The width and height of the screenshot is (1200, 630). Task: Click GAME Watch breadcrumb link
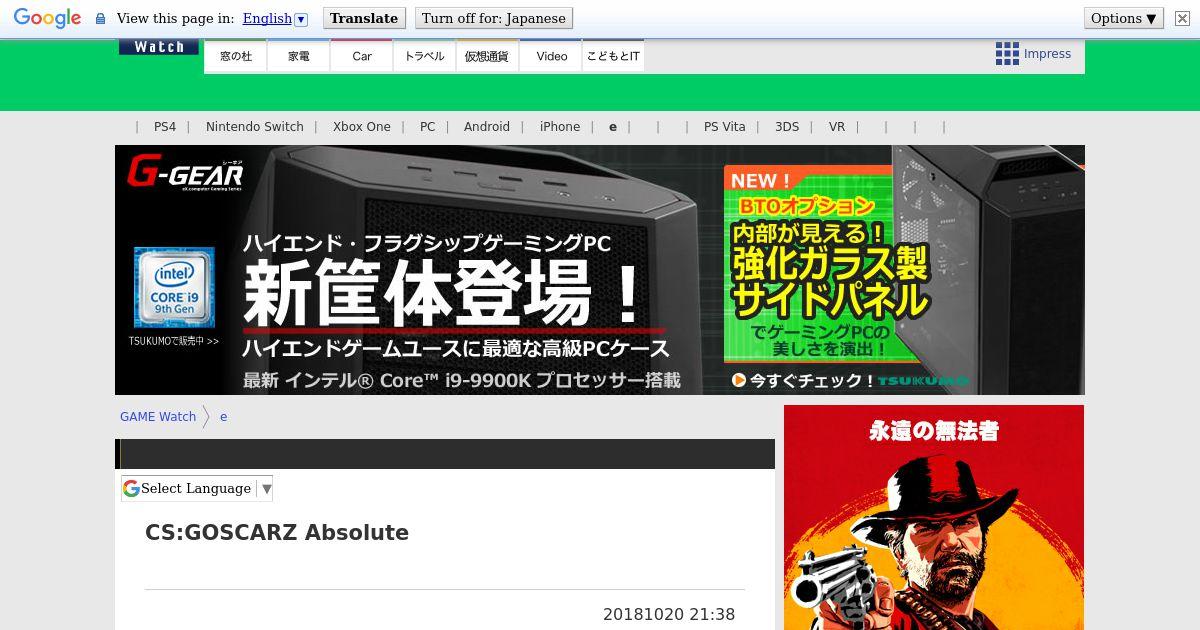point(158,417)
